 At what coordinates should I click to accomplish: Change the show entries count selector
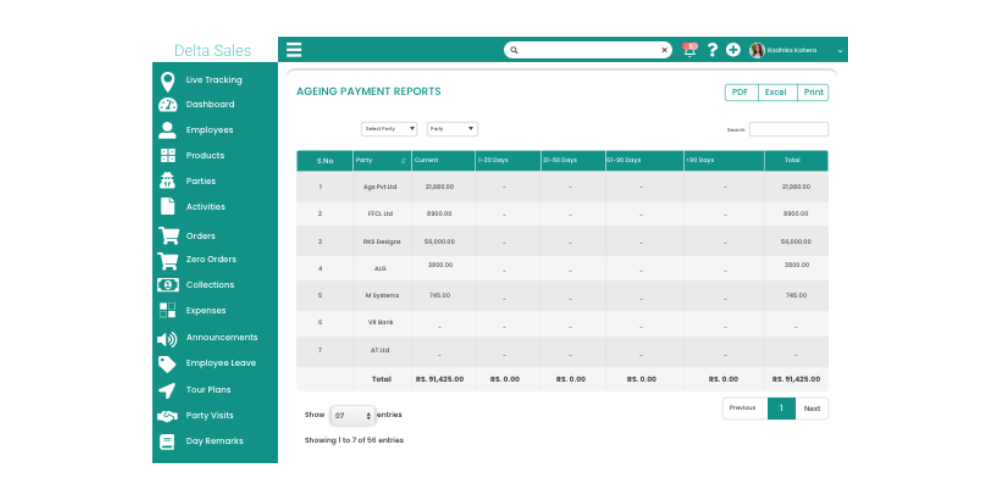click(x=353, y=416)
